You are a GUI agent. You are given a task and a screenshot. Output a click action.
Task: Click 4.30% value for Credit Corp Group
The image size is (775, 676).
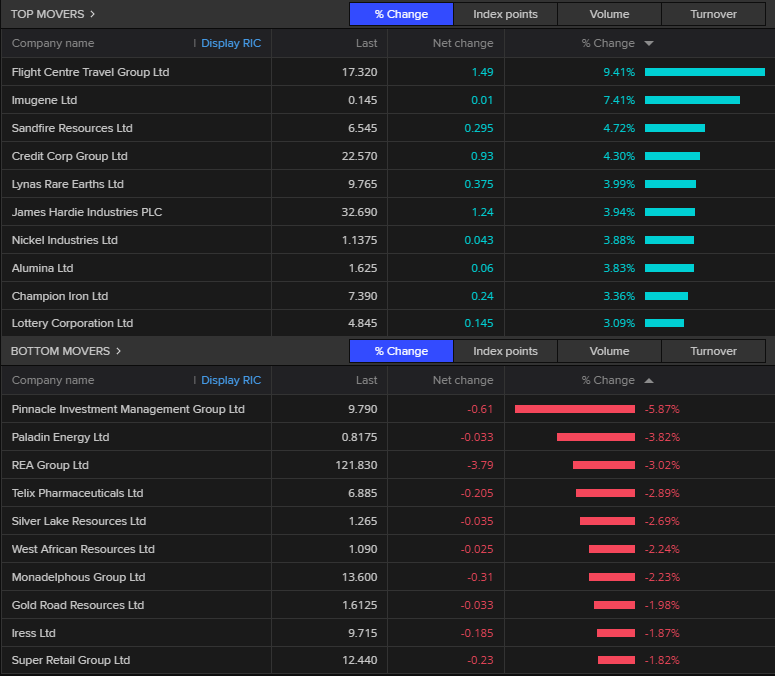(x=619, y=156)
